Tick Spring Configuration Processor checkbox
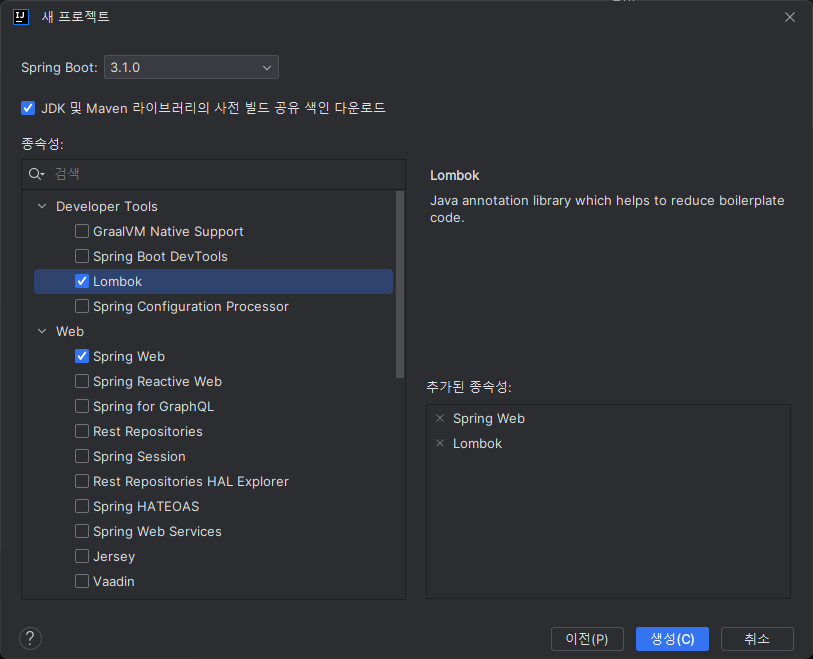Viewport: 813px width, 659px height. (82, 306)
